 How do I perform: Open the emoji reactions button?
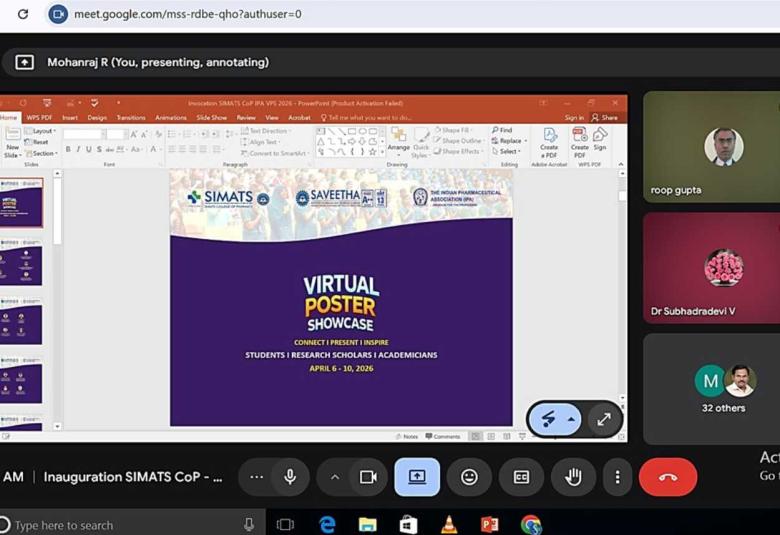point(469,477)
